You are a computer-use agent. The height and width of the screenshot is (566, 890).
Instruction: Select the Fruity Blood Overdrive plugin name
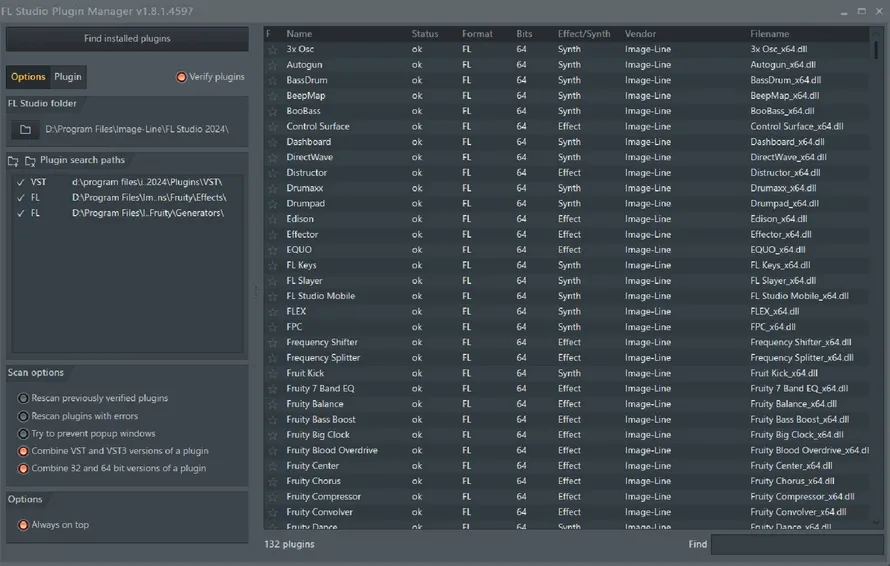click(x=331, y=450)
